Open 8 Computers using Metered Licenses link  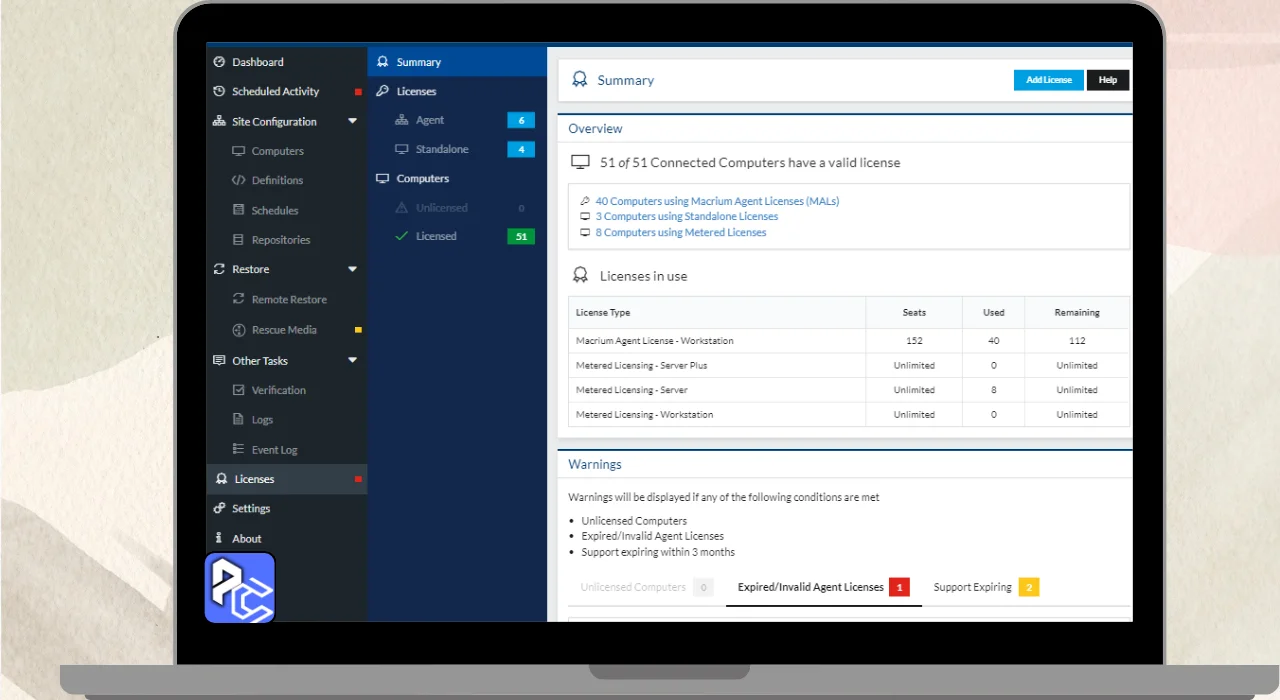point(680,232)
